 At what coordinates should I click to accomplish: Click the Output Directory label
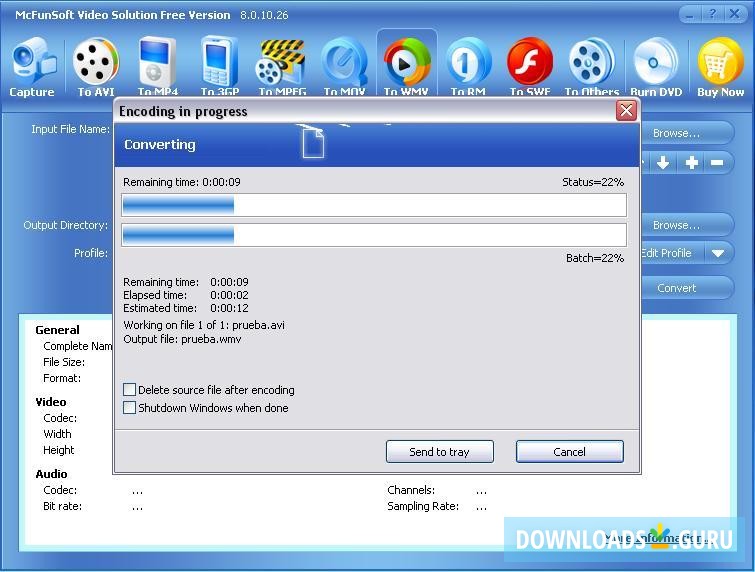[x=65, y=225]
